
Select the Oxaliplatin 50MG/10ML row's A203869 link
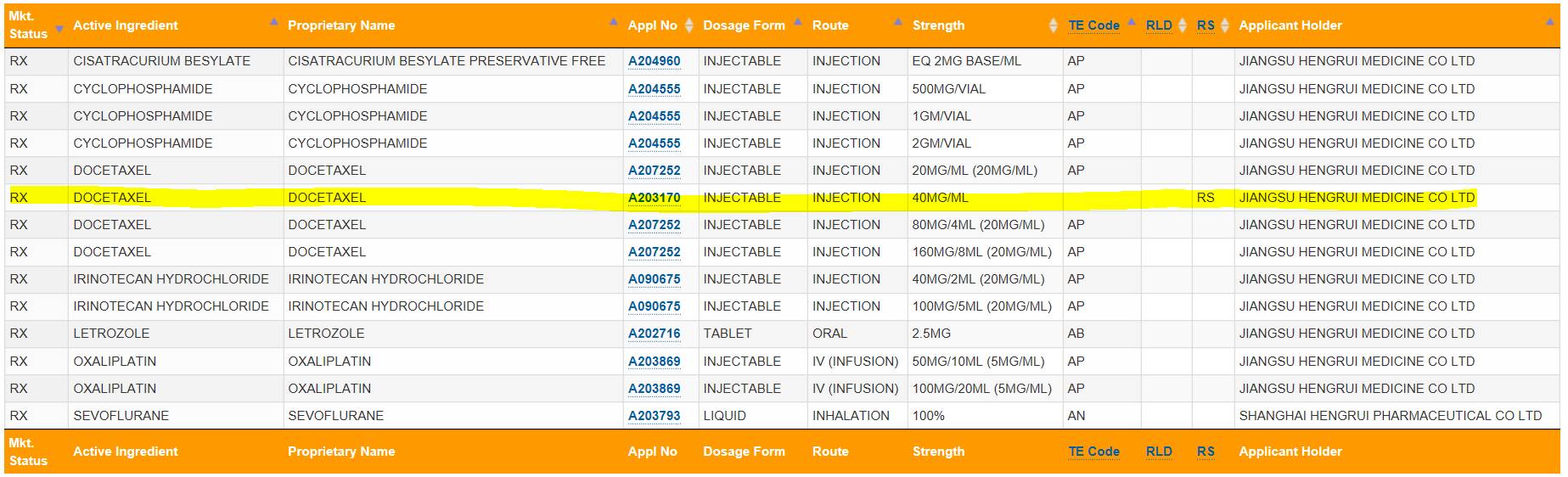coord(654,362)
